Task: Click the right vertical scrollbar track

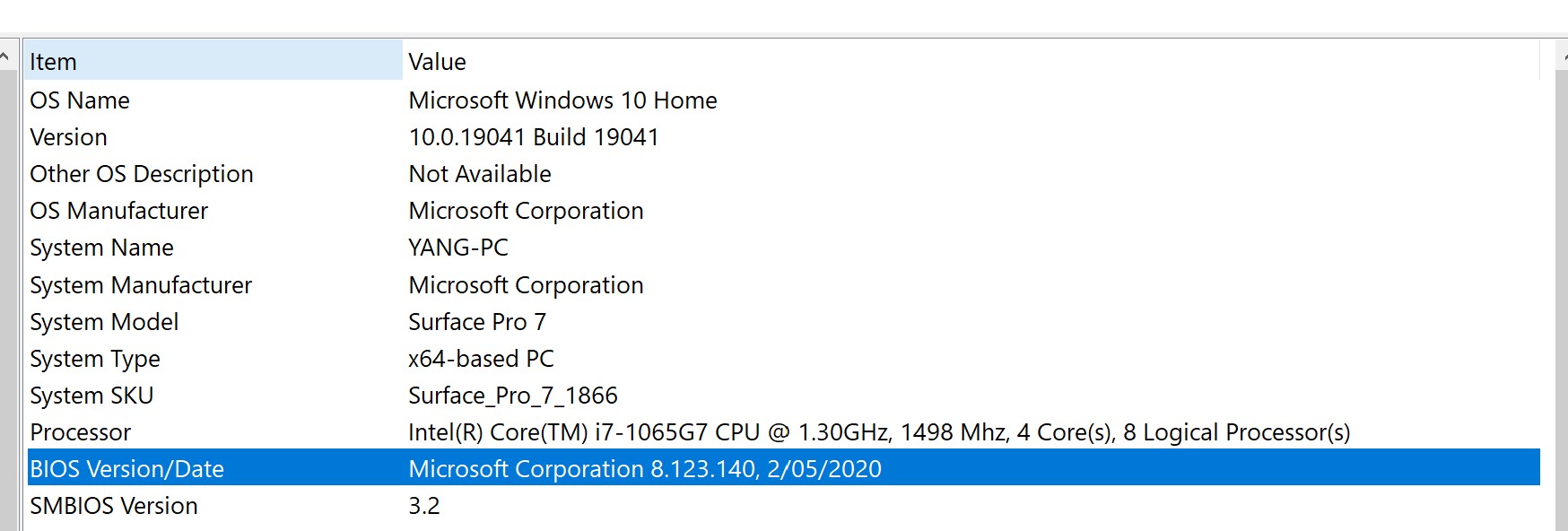Action: click(1562, 301)
